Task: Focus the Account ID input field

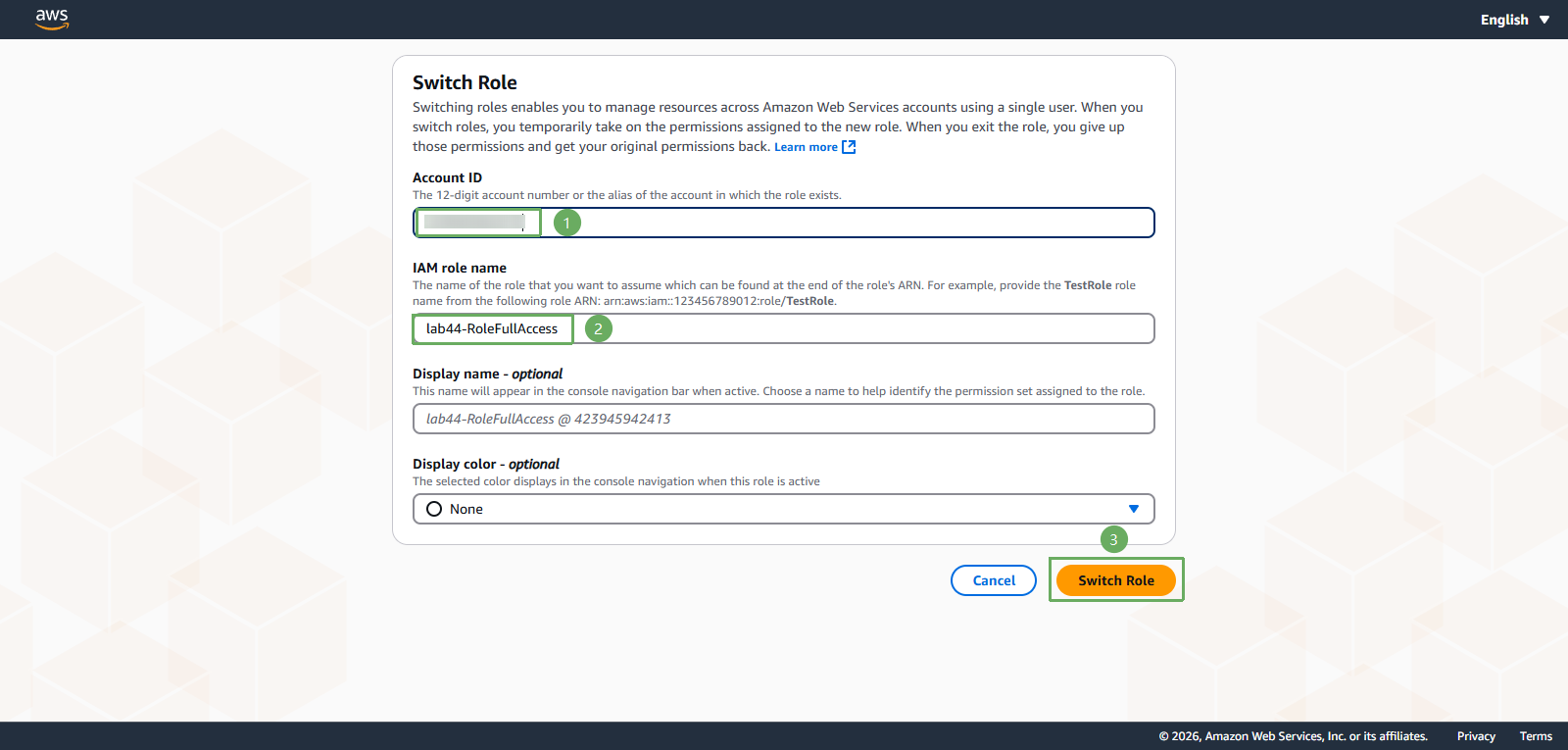Action: pyautogui.click(x=784, y=223)
